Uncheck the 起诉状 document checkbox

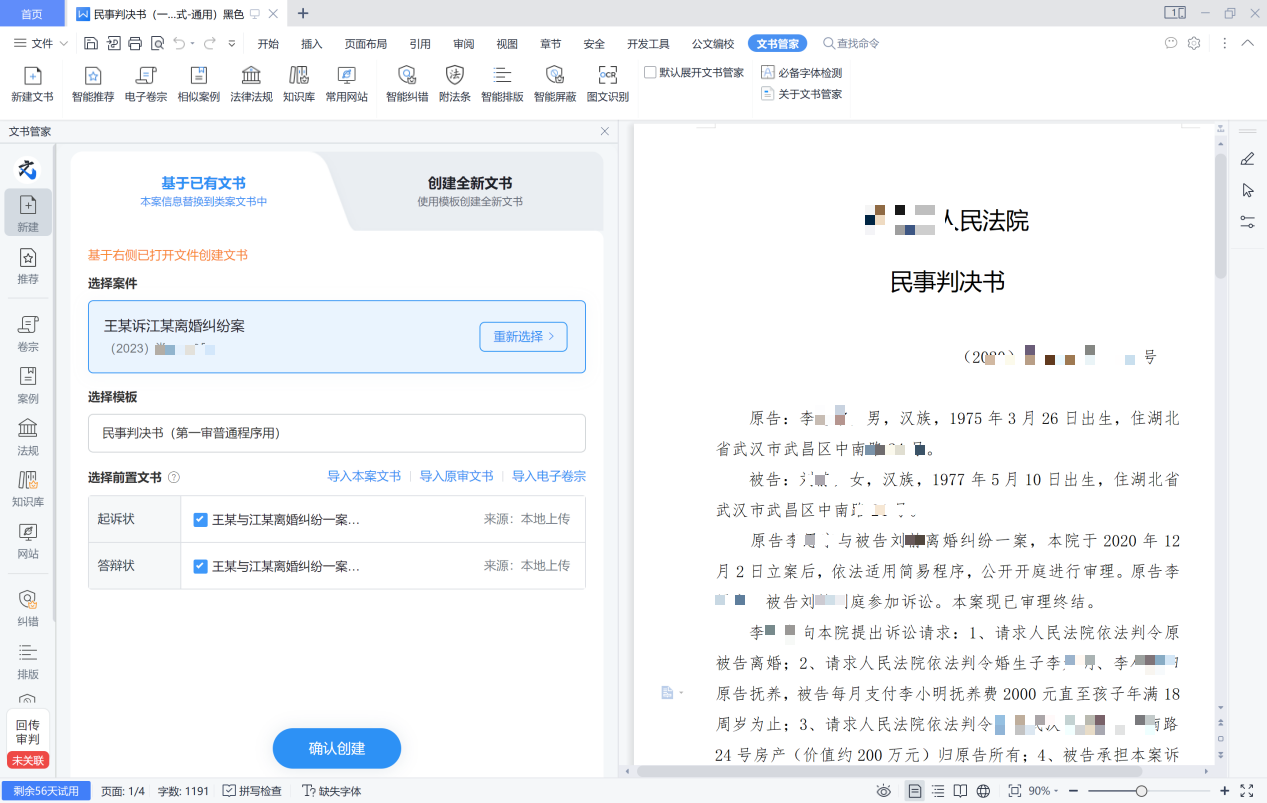200,520
